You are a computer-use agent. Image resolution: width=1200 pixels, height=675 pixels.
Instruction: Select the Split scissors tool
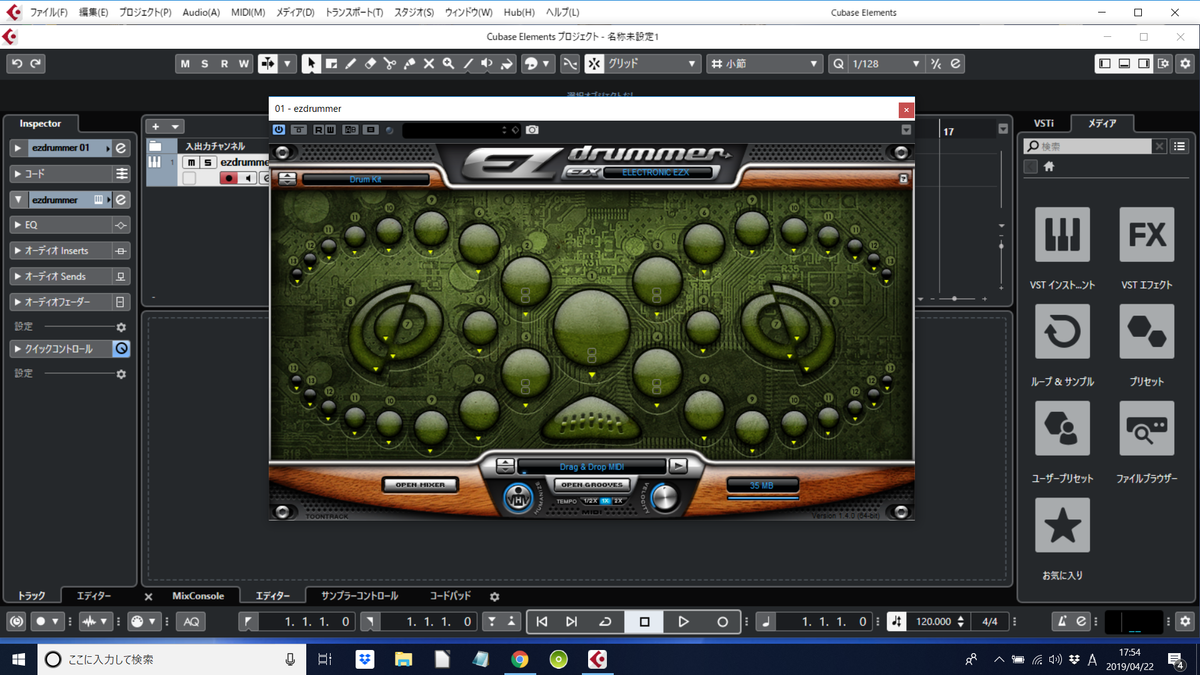click(390, 64)
